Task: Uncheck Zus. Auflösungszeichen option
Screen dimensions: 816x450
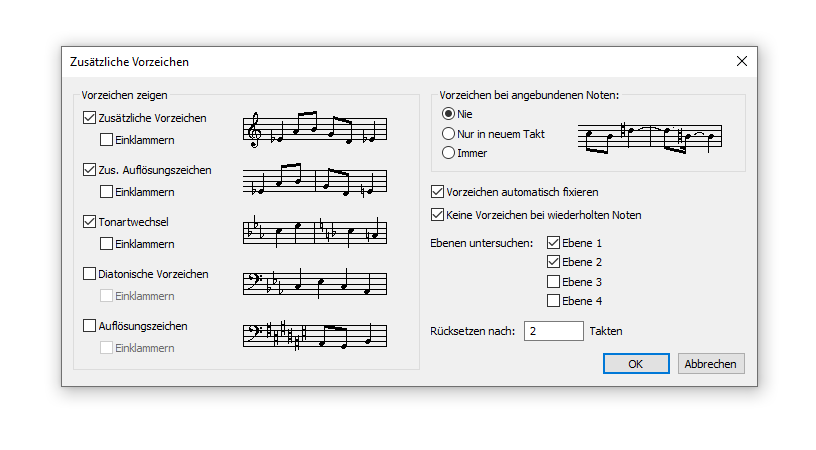Action: point(90,170)
